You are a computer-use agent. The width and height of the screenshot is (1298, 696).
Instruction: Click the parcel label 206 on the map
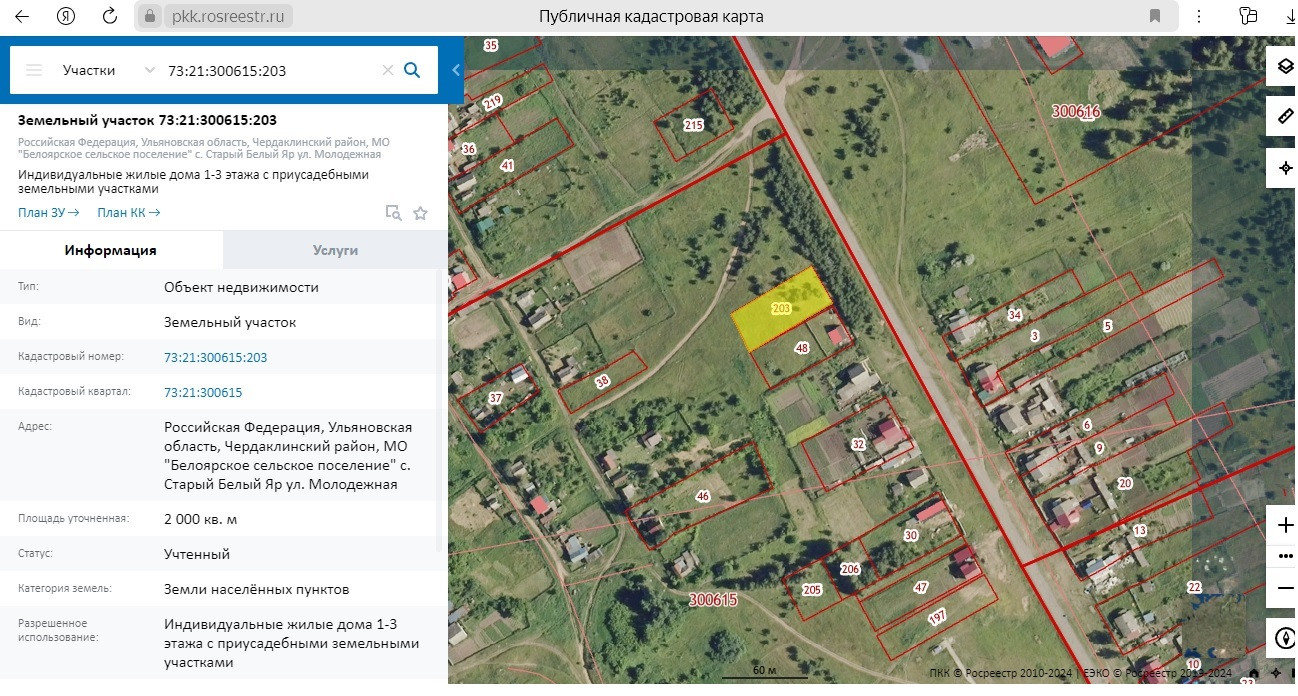850,569
